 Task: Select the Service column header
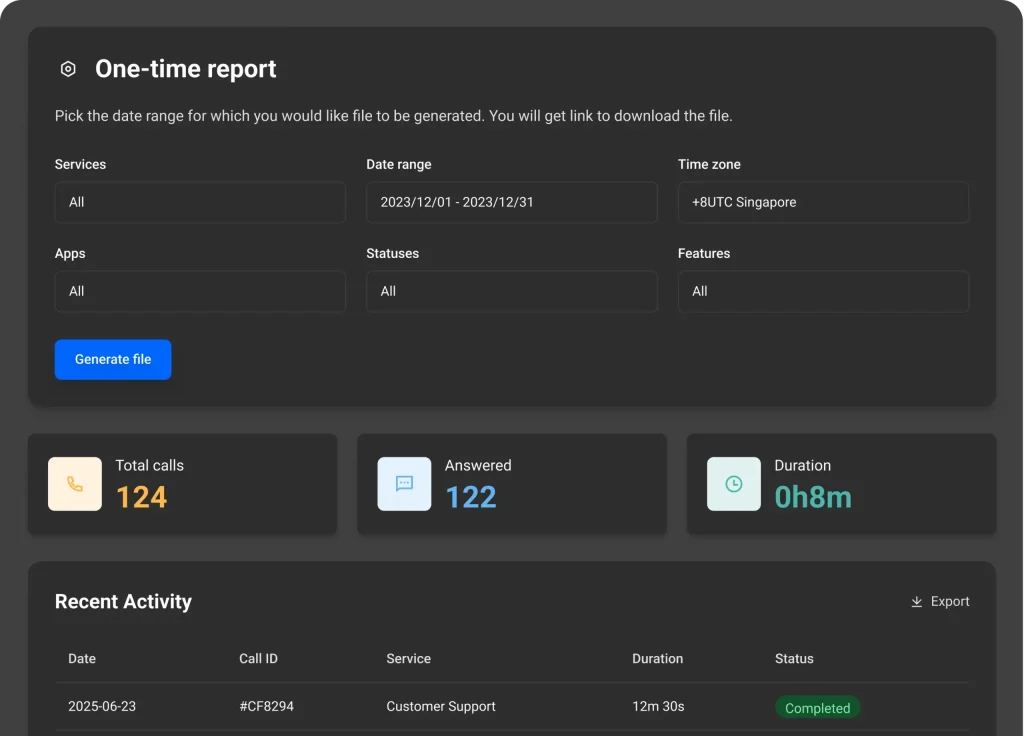tap(408, 659)
